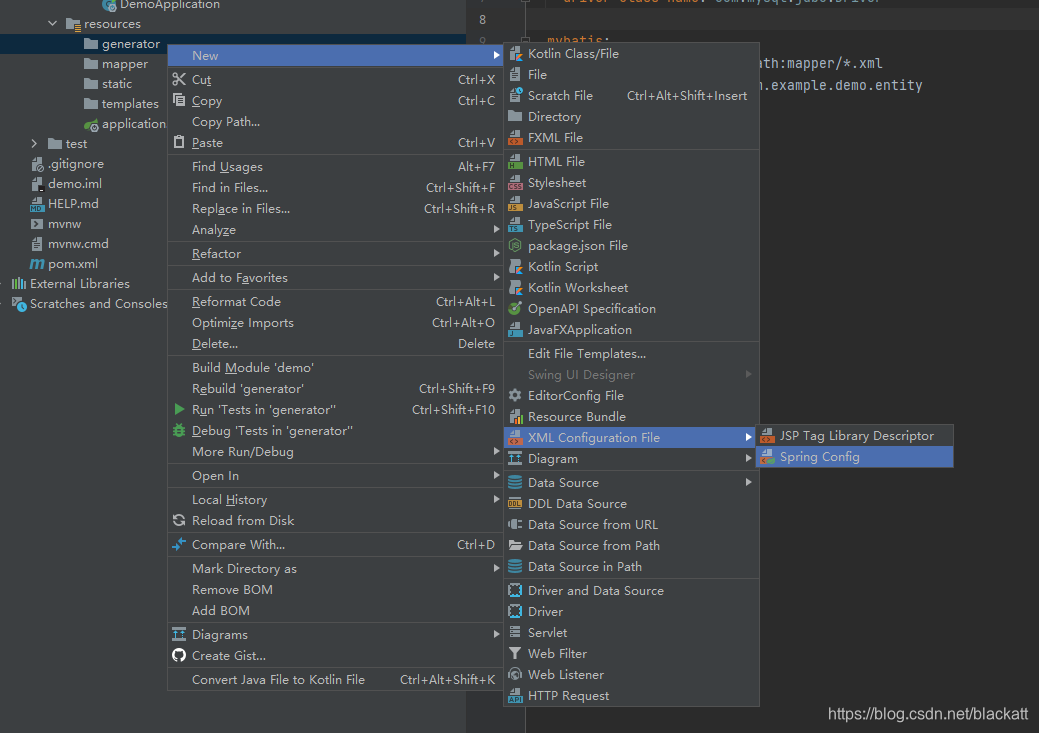Click the package.json File icon
The width and height of the screenshot is (1039, 733).
(516, 246)
